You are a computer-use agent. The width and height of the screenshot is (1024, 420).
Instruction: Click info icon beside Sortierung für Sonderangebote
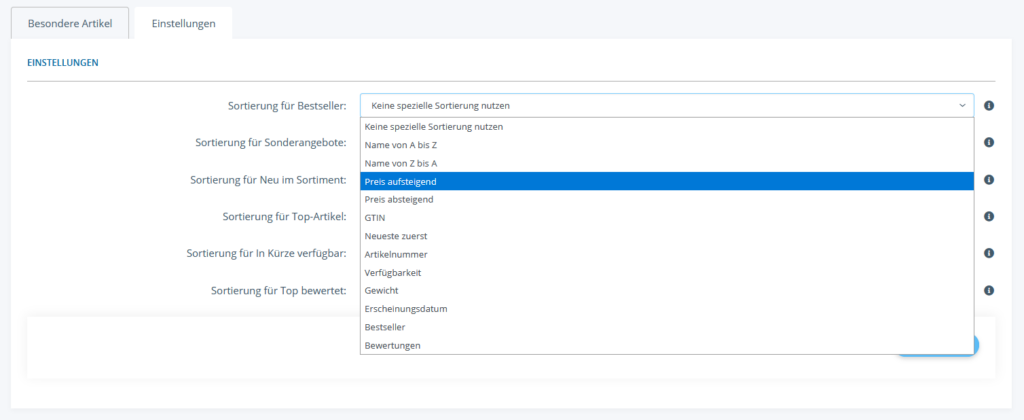989,143
